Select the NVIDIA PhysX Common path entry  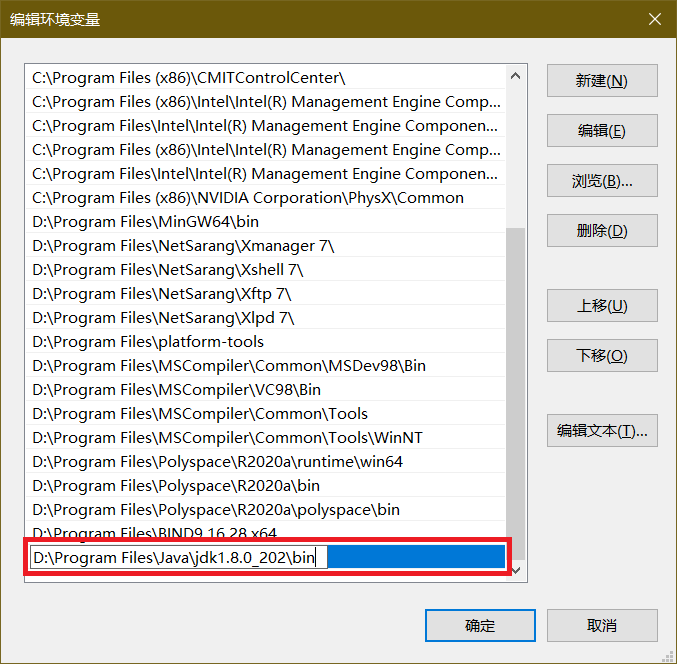click(248, 198)
